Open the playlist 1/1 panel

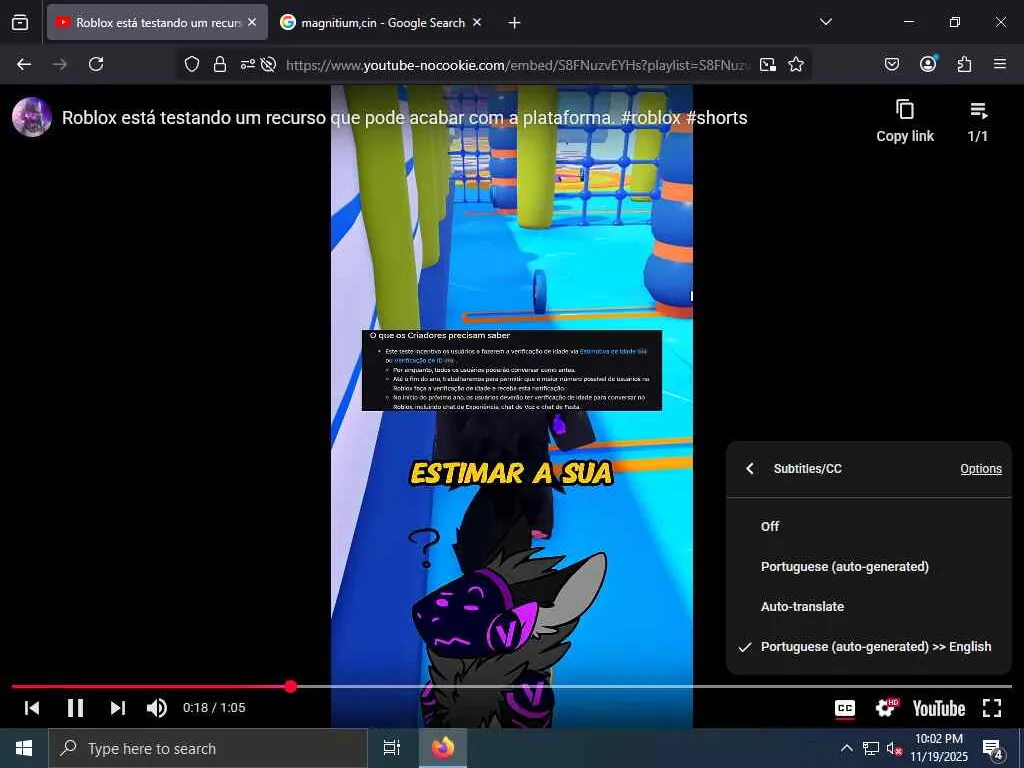tap(978, 121)
